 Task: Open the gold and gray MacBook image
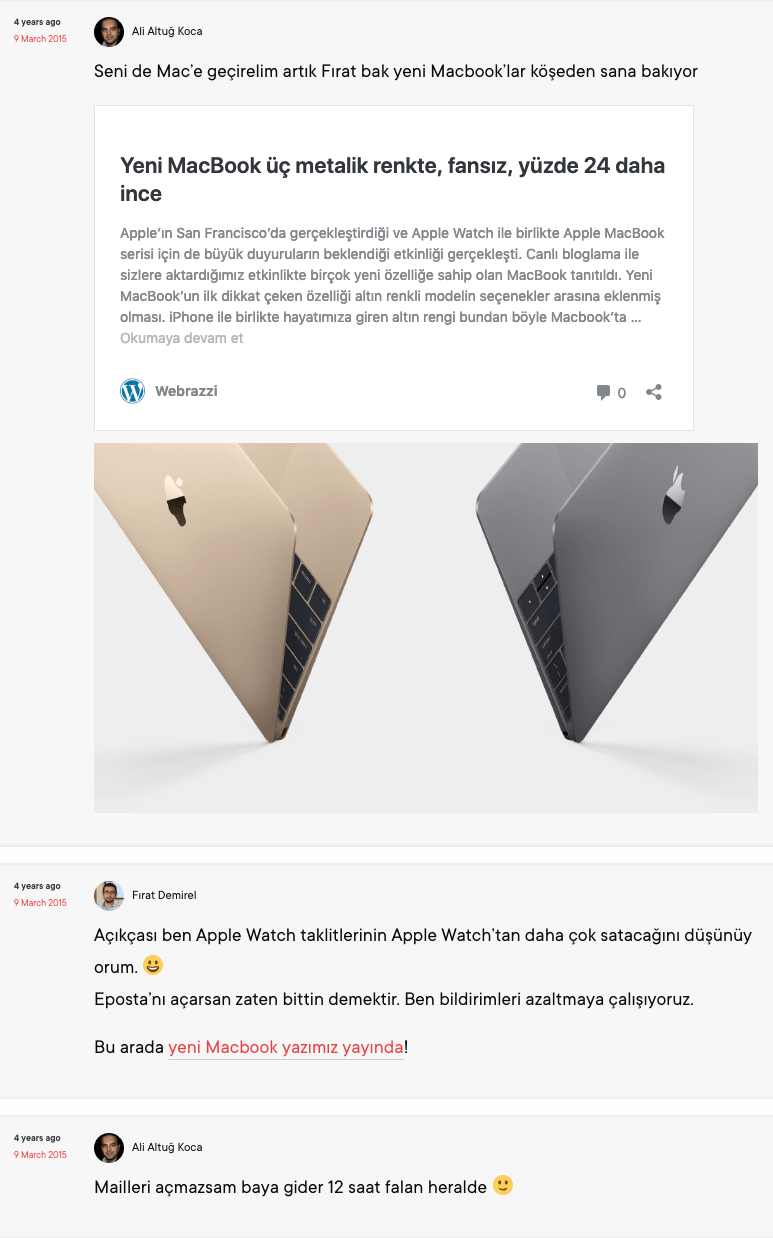426,628
